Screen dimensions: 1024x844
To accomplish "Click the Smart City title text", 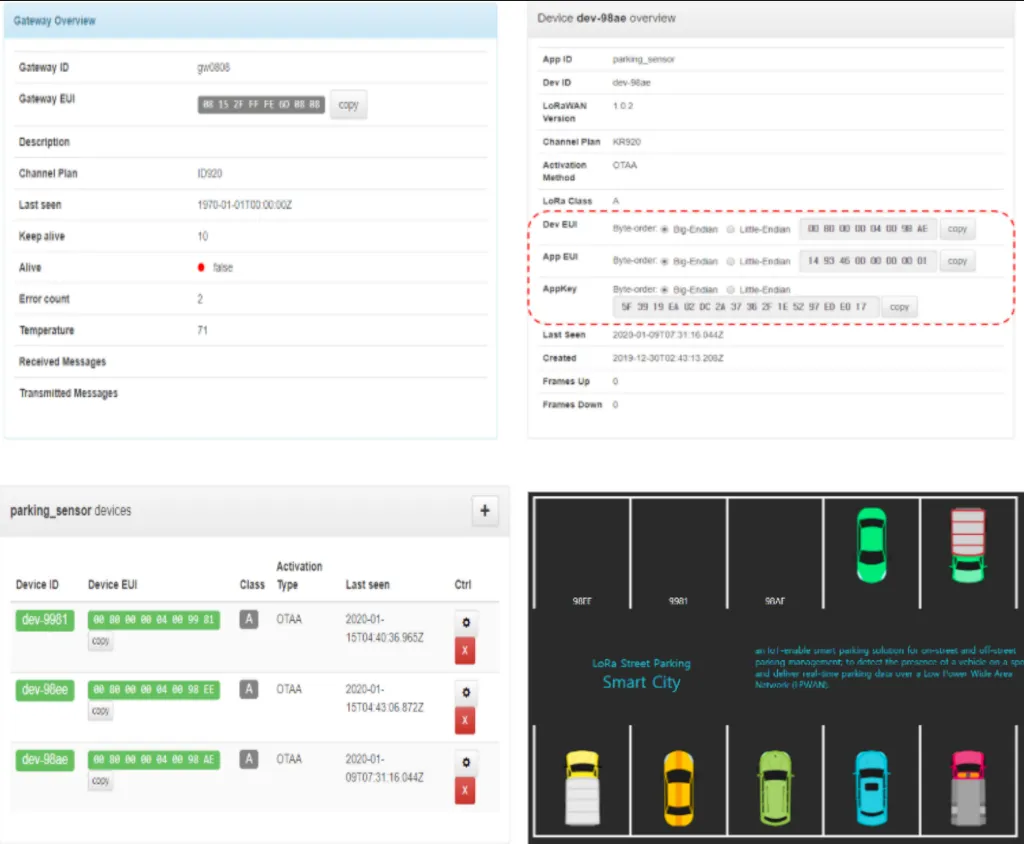I will coord(641,682).
